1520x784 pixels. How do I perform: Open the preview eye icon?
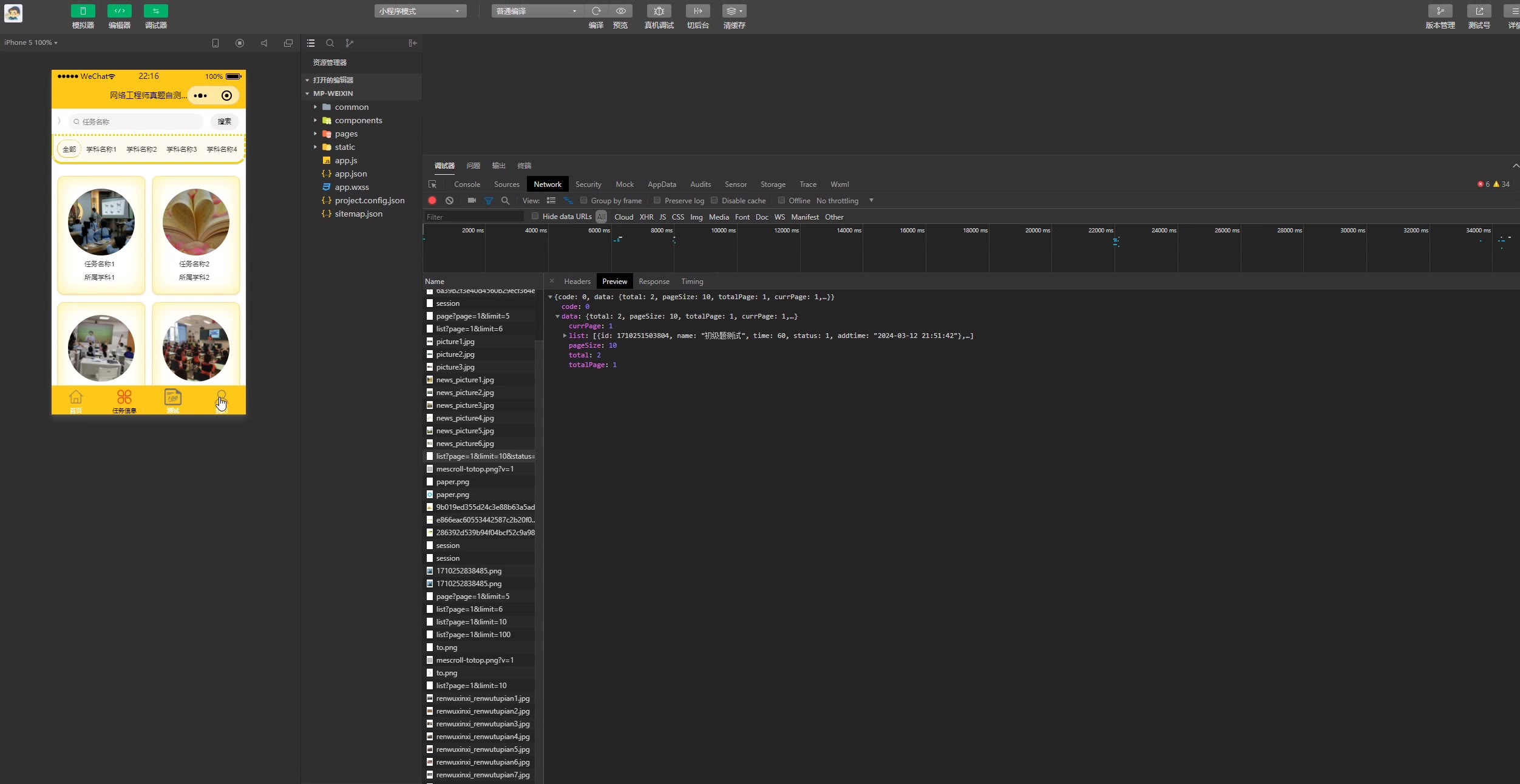[620, 11]
